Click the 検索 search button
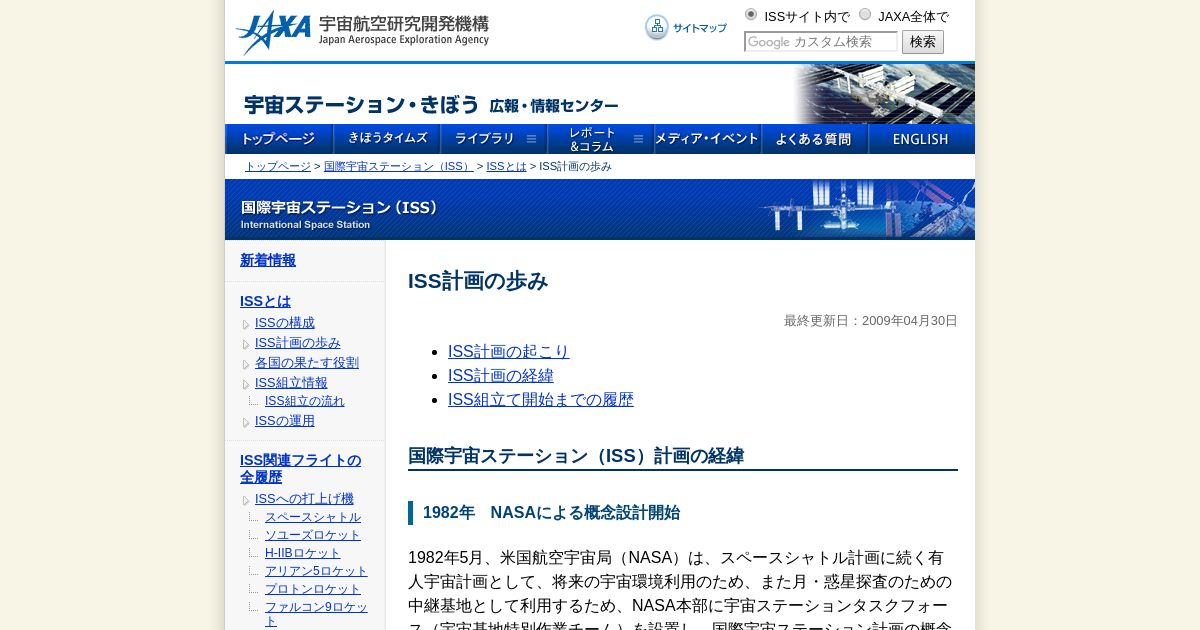This screenshot has width=1200, height=630. point(923,42)
